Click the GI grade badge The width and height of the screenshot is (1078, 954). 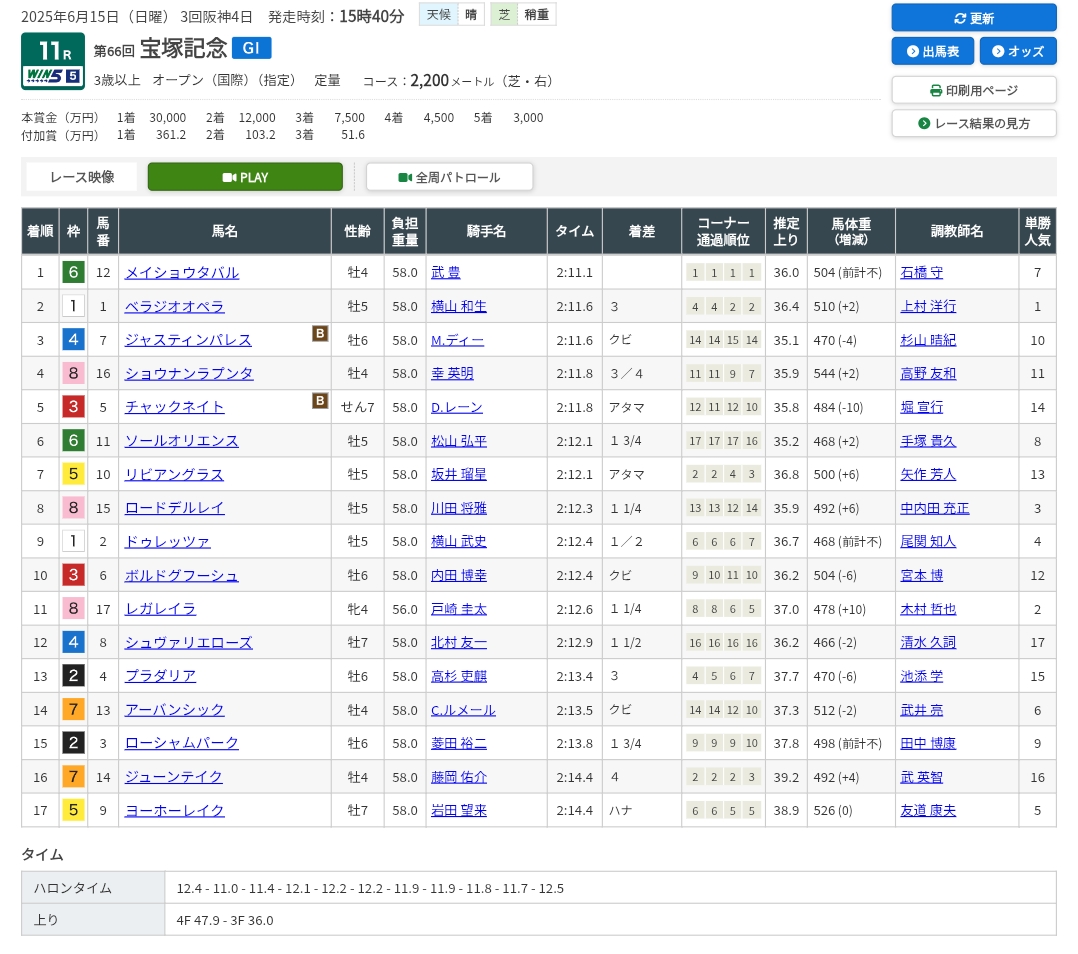[x=252, y=47]
